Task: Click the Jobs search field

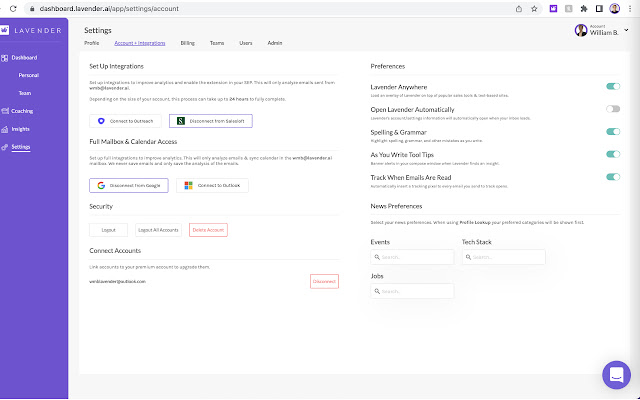Action: [412, 291]
